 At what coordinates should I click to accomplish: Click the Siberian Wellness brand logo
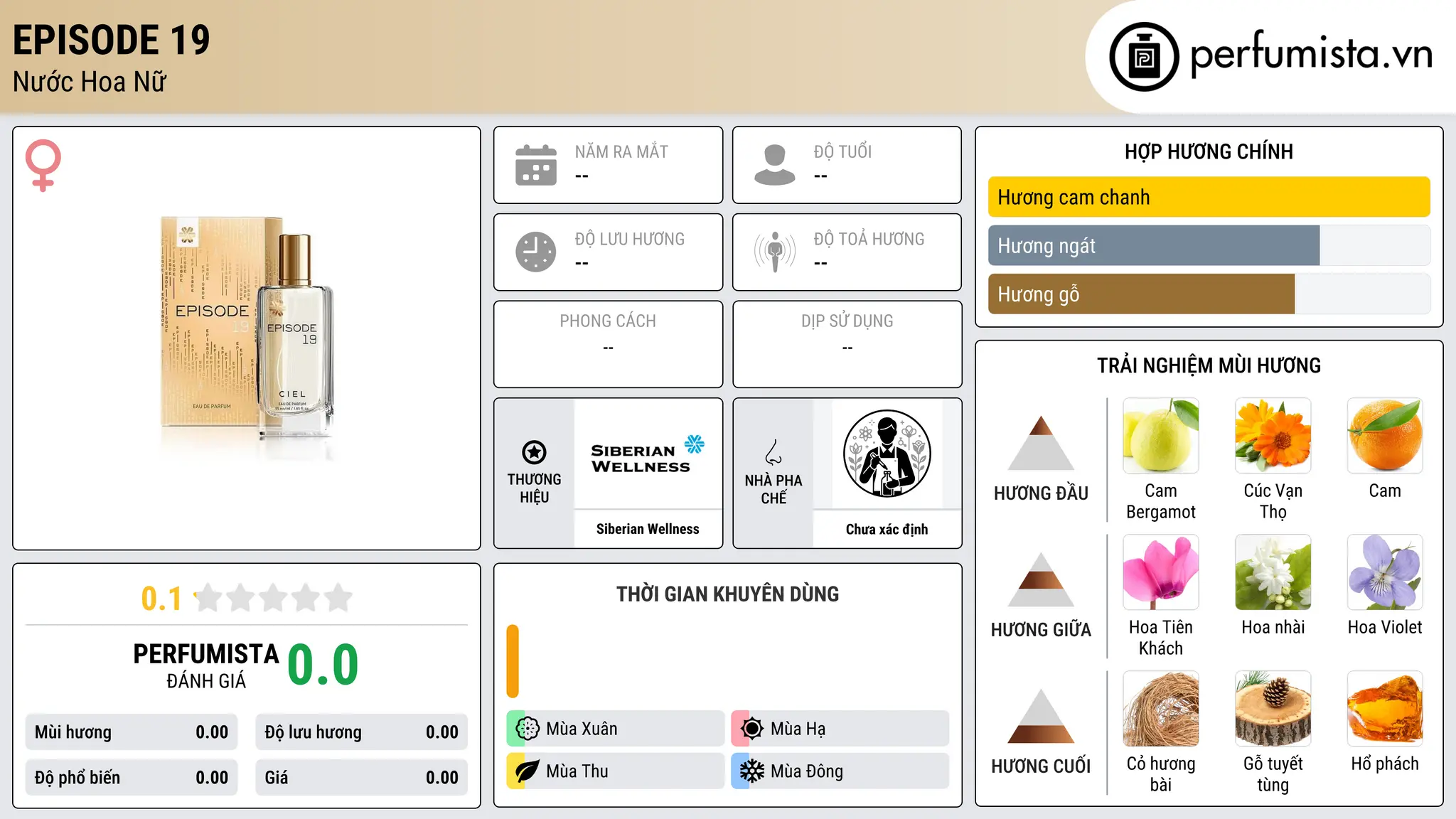click(648, 454)
